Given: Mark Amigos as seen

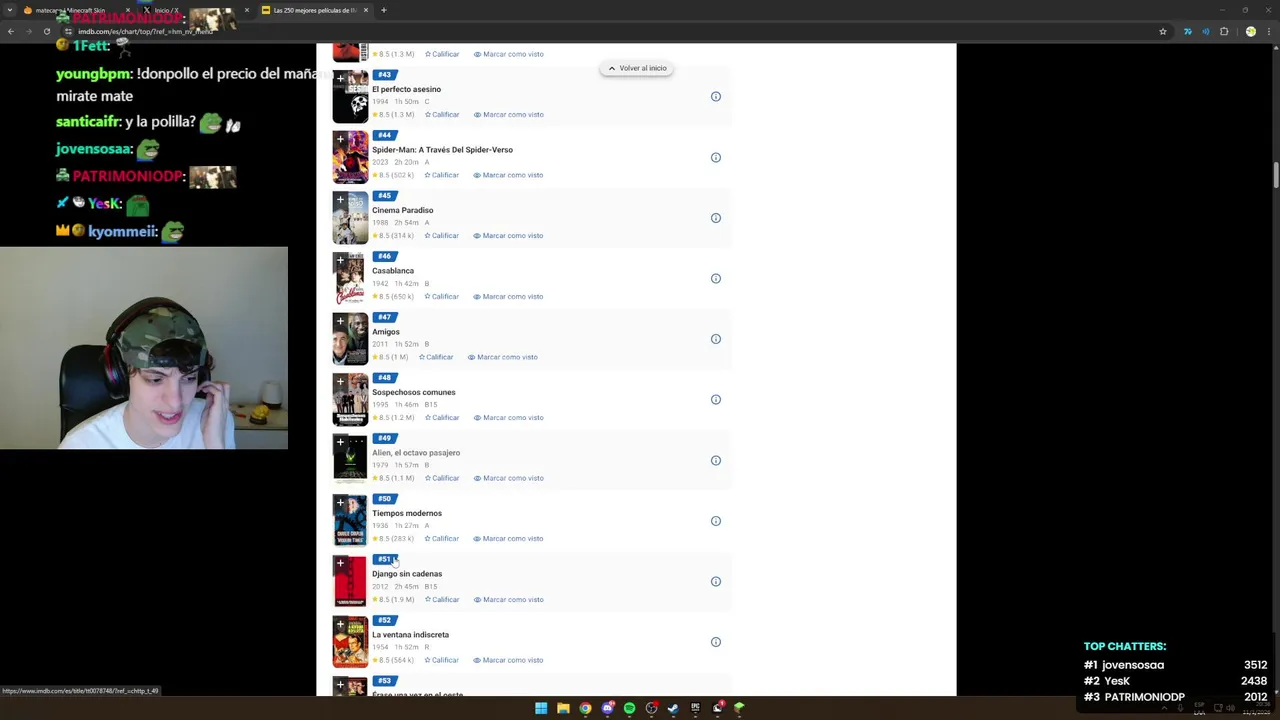Looking at the screenshot, I should (x=502, y=357).
